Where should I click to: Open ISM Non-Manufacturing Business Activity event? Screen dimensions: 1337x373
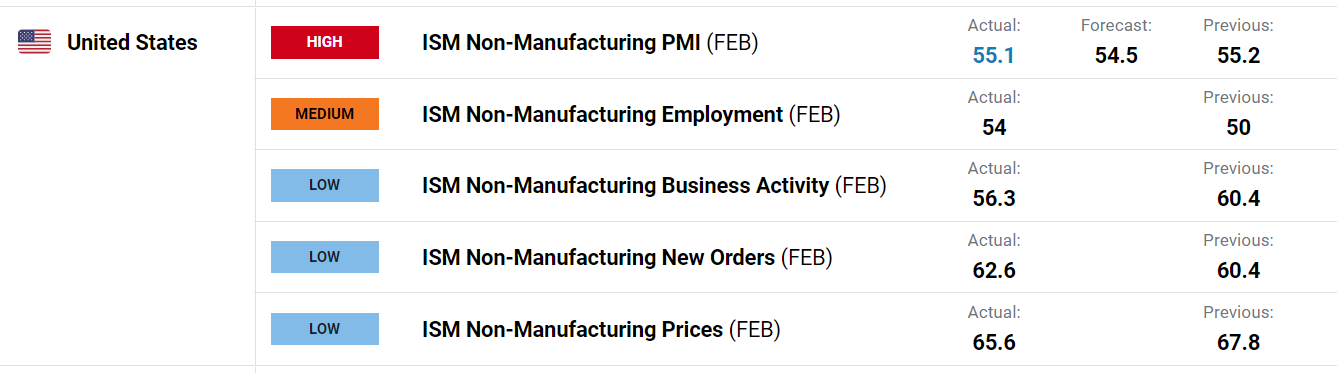[654, 186]
